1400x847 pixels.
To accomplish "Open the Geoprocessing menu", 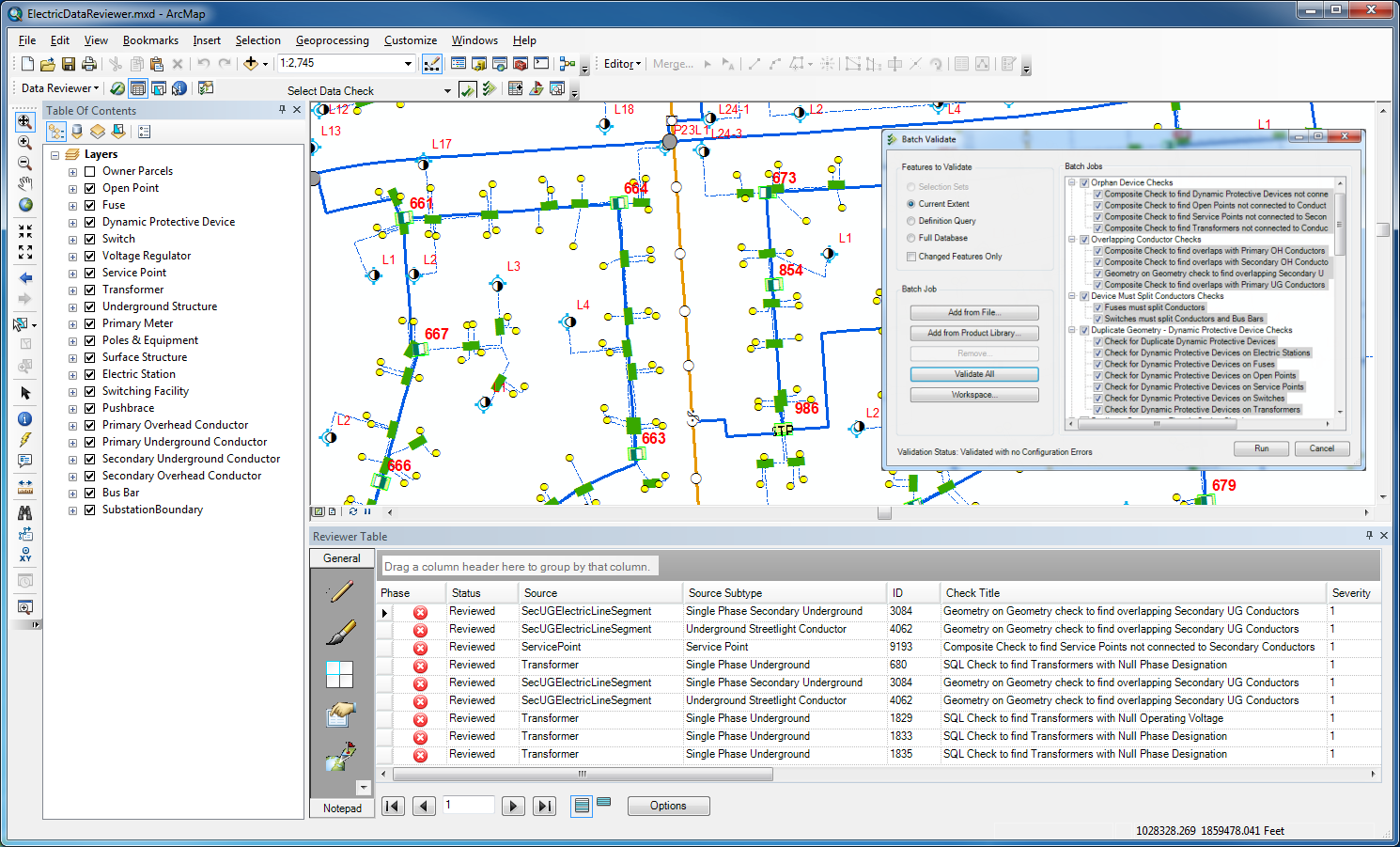I will coord(332,40).
